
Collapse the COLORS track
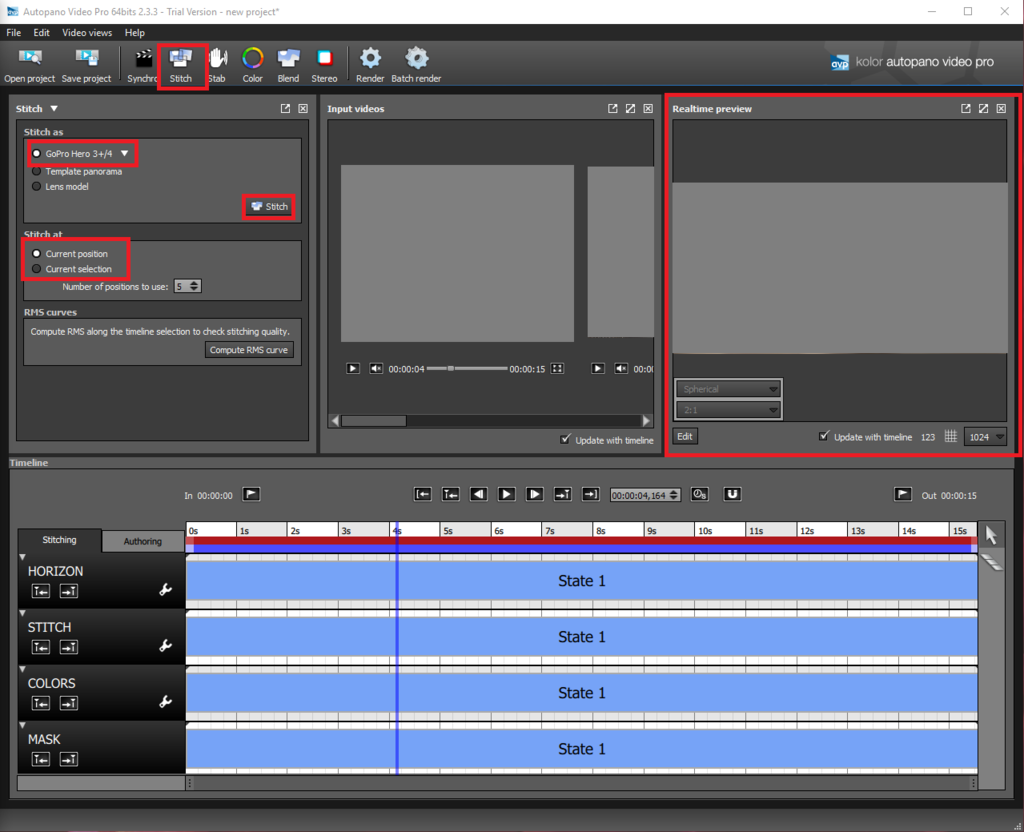click(22, 669)
